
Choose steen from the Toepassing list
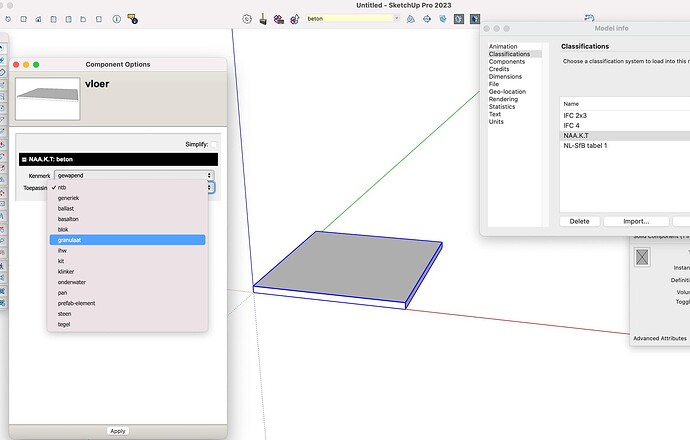pos(127,314)
